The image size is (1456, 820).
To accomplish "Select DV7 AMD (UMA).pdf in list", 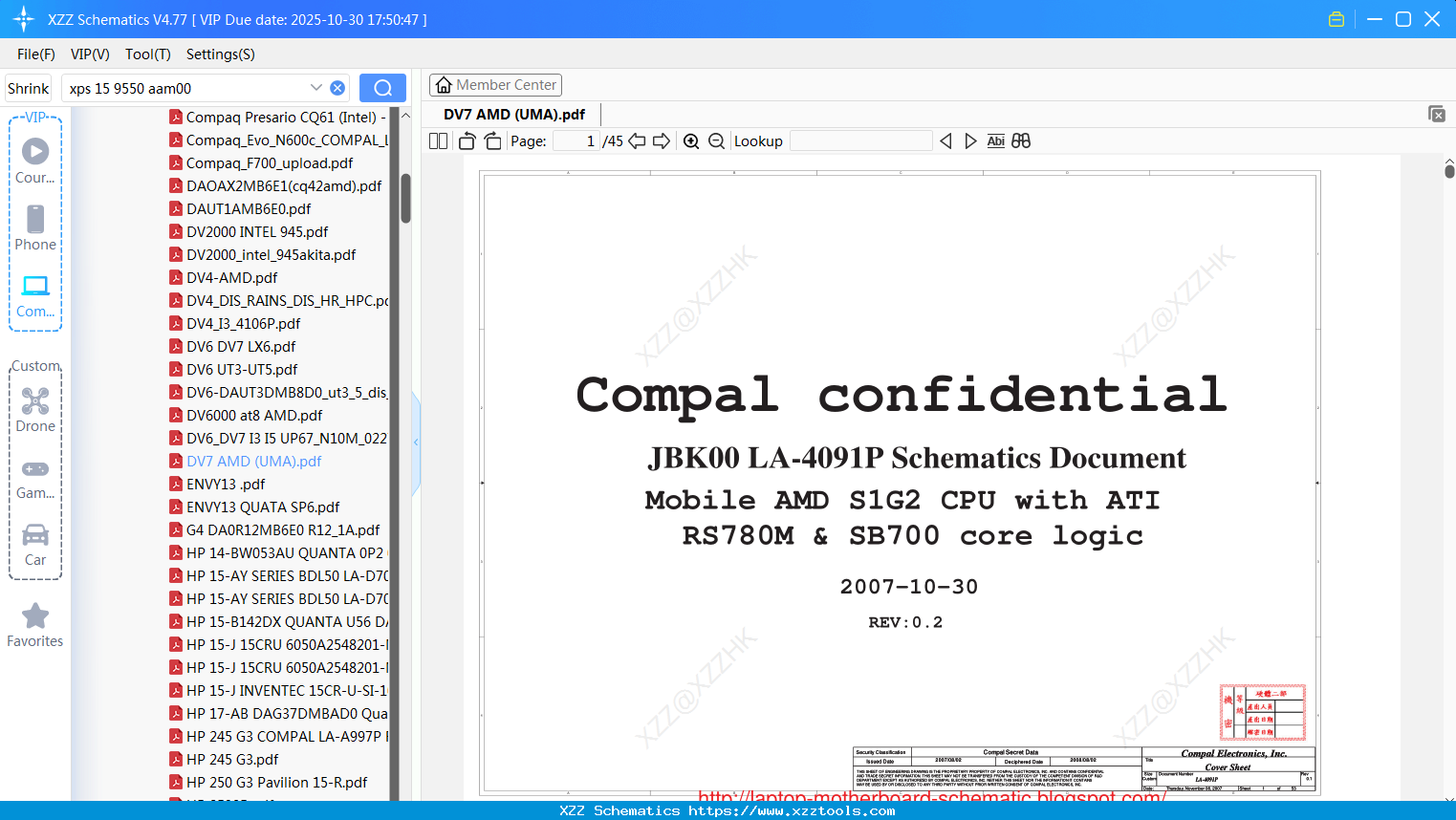I will click(x=246, y=462).
